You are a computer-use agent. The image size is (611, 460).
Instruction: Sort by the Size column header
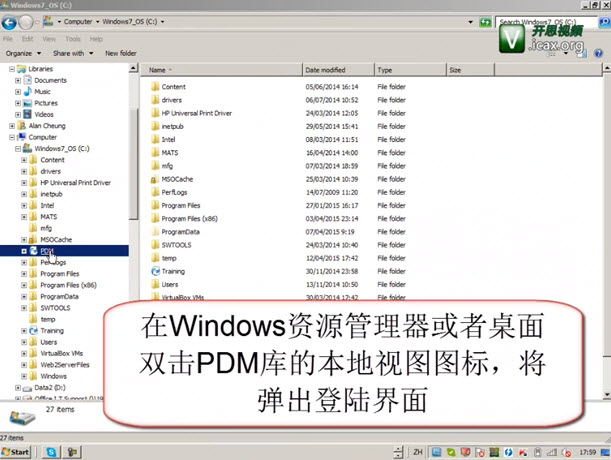coord(470,70)
